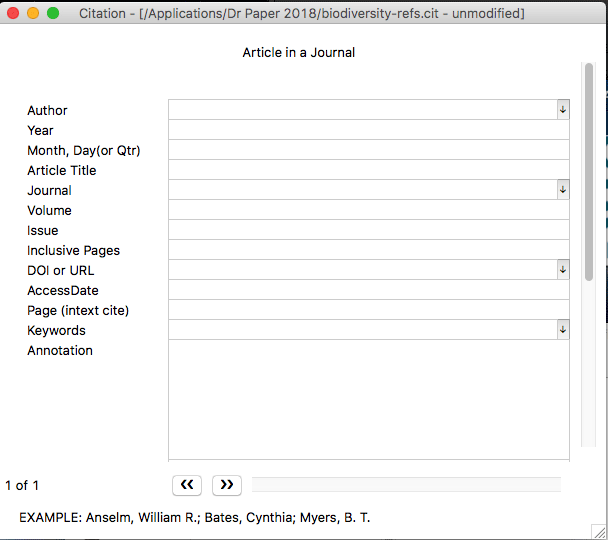This screenshot has width=608, height=540.
Task: Open the DOI or URL dropdown
Action: (x=563, y=270)
